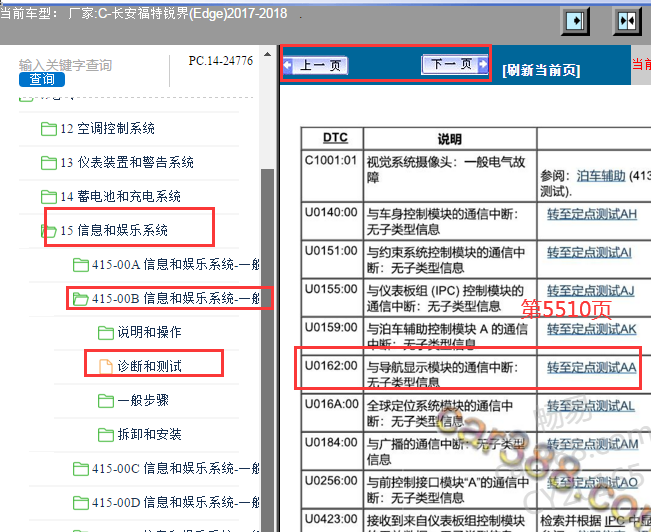Click folder icon beside 415-00D
The height and width of the screenshot is (532, 651).
(81, 503)
